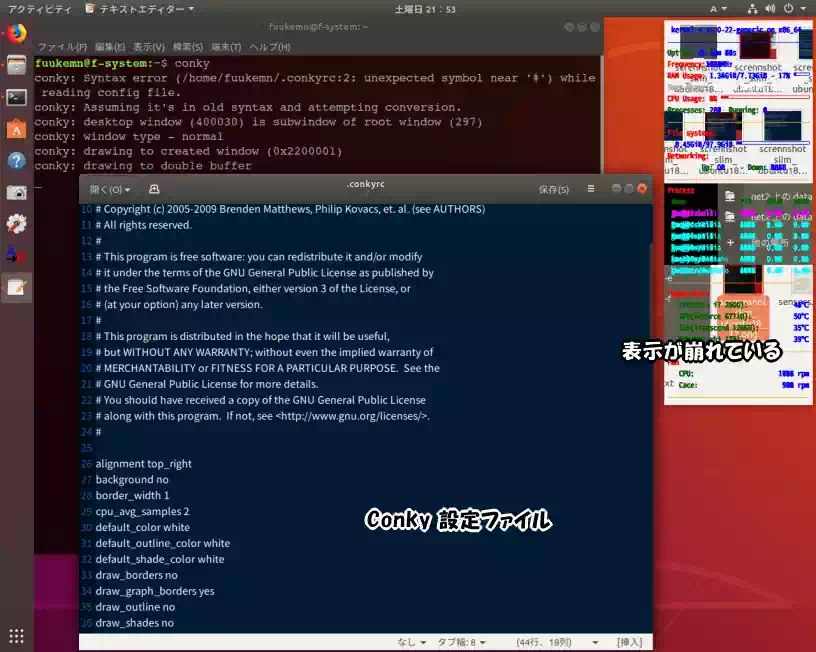
Task: Open the power menu icon in top bar
Action: pos(789,9)
